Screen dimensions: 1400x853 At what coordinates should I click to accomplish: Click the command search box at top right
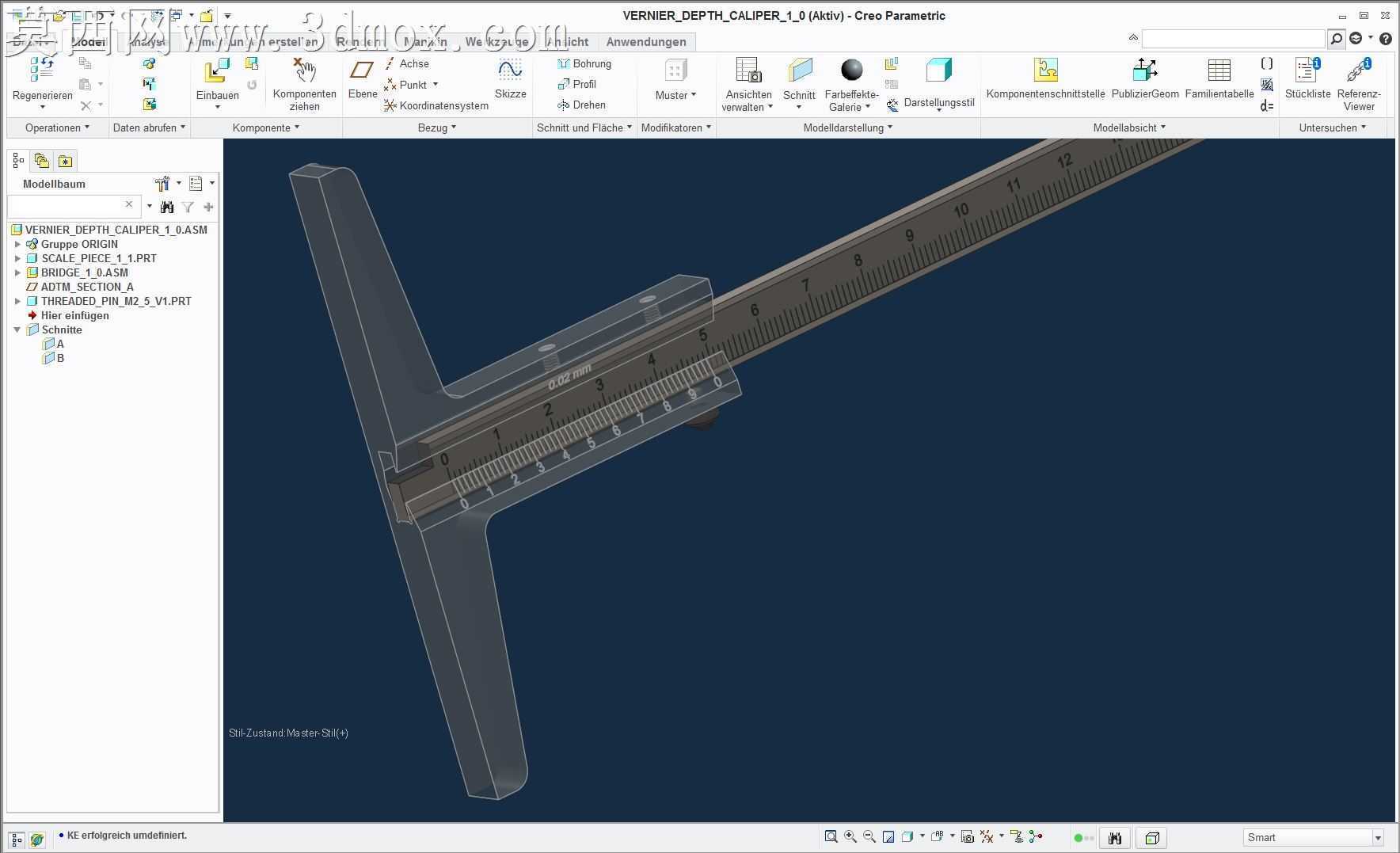tap(1233, 38)
